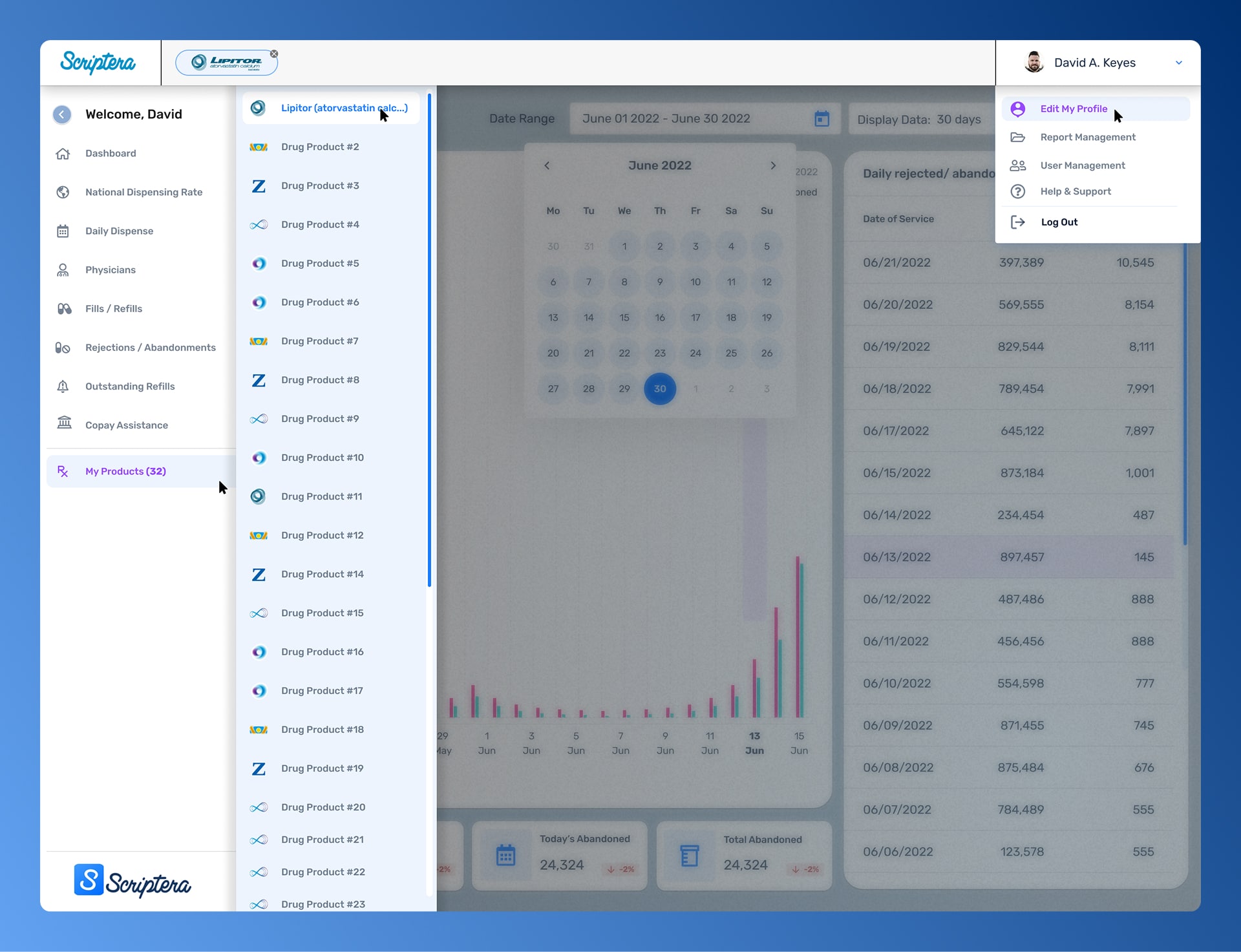This screenshot has height=952, width=1241.
Task: Click Log Out
Action: 1059,222
